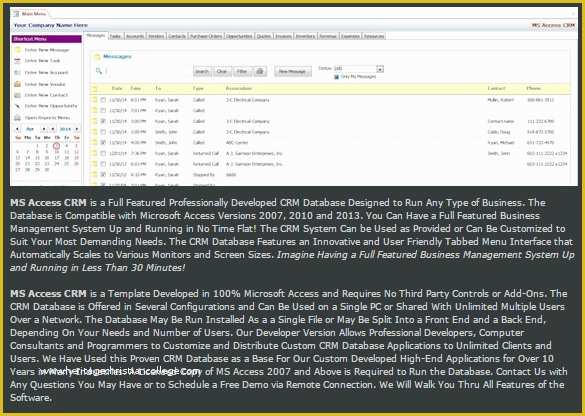585x416 pixels.
Task: Click the Enter New Opportunity icon
Action: [18, 106]
